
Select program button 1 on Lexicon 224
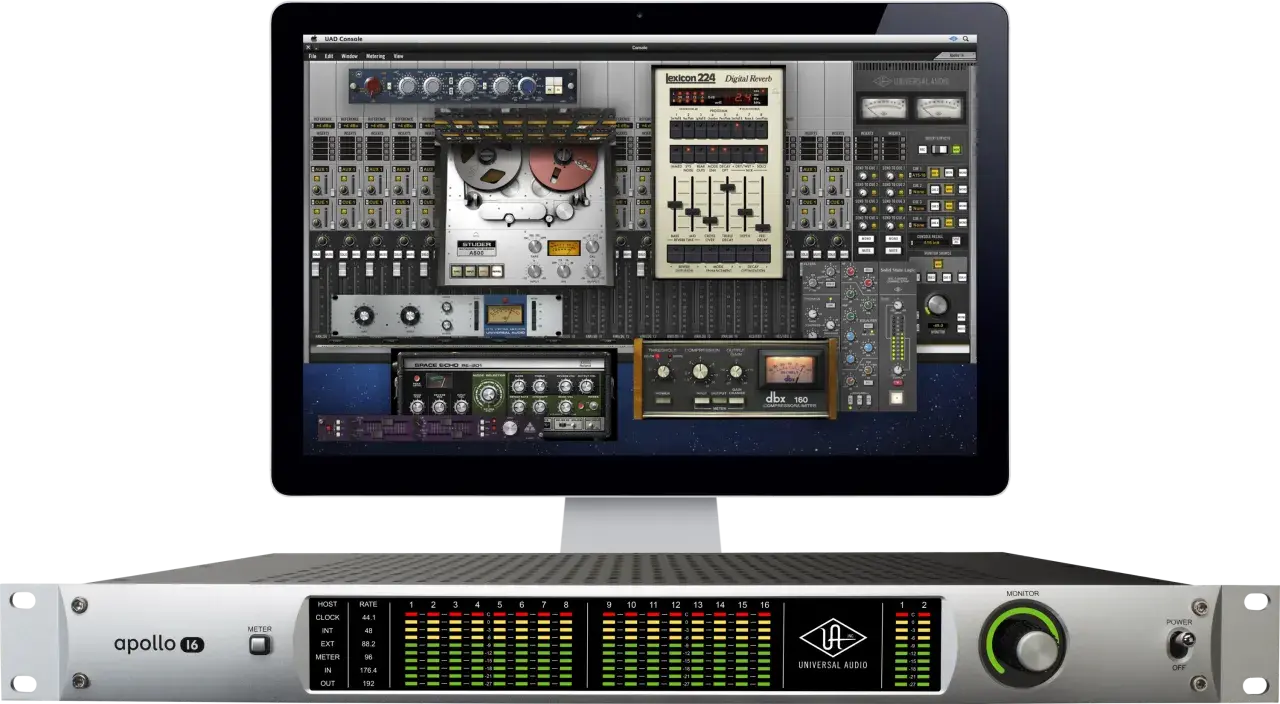click(677, 130)
